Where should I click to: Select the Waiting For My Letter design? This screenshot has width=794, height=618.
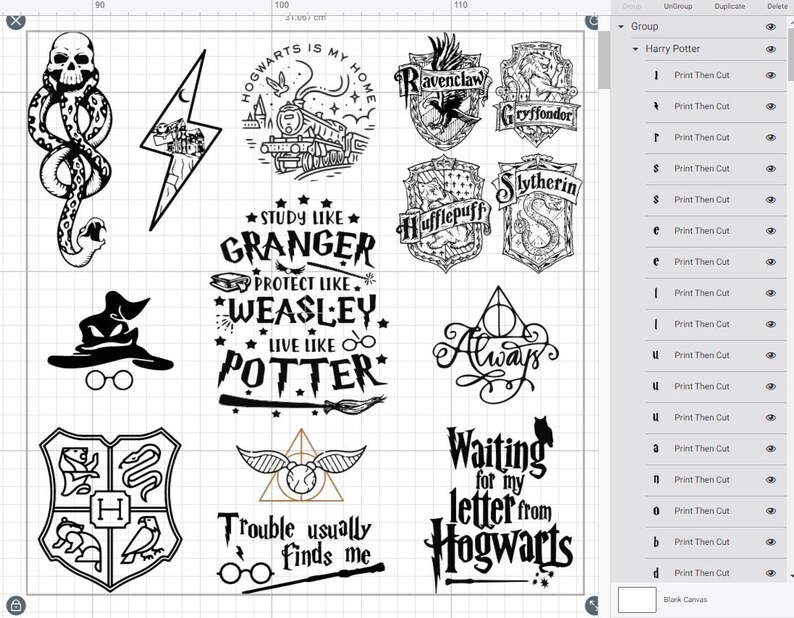click(499, 505)
